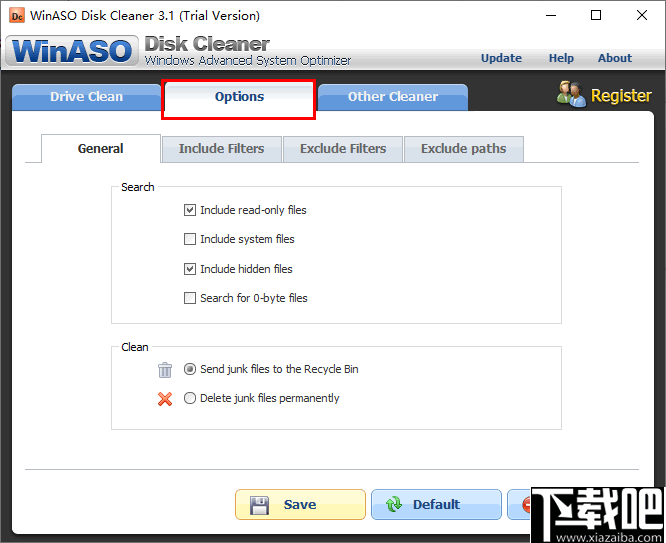The height and width of the screenshot is (543, 666).
Task: Enable Search for 0-byte files
Action: [x=190, y=298]
